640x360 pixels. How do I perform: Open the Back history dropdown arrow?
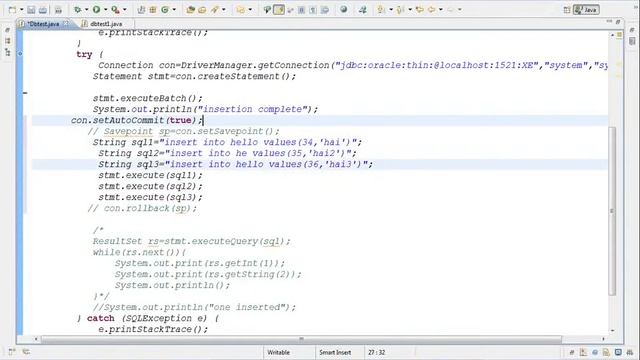(x=440, y=9)
